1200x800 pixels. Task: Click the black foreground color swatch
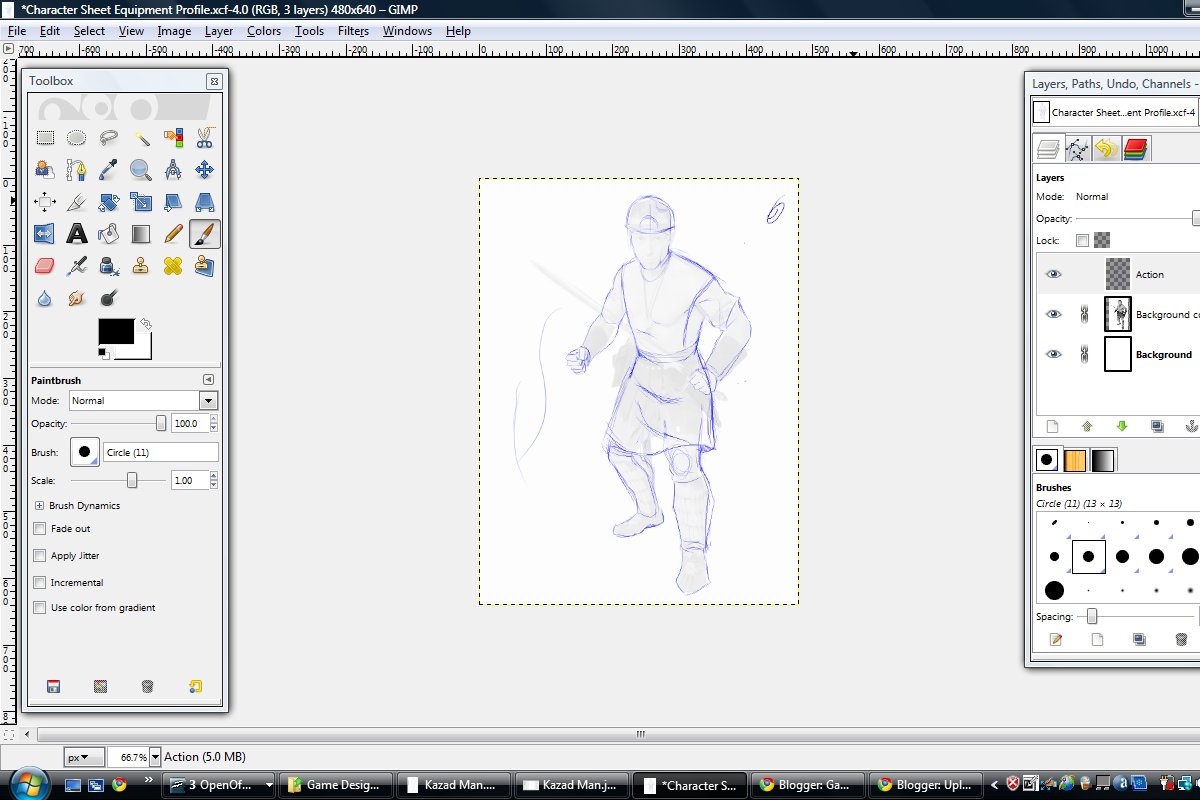(115, 332)
